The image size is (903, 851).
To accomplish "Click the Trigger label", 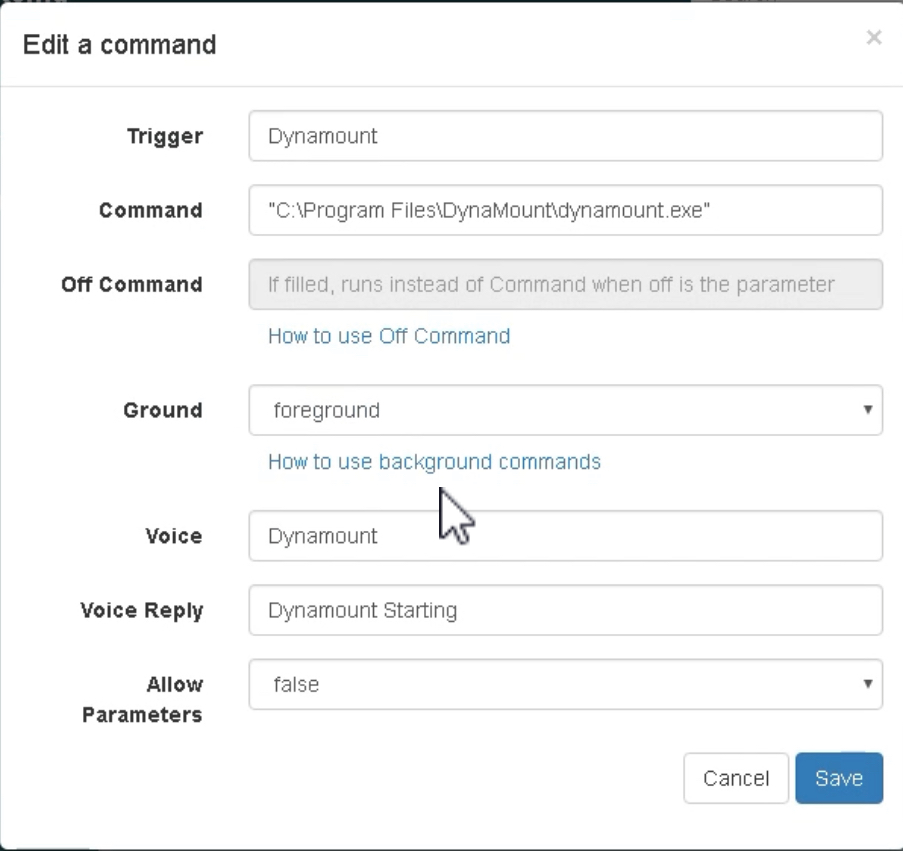I will click(165, 136).
